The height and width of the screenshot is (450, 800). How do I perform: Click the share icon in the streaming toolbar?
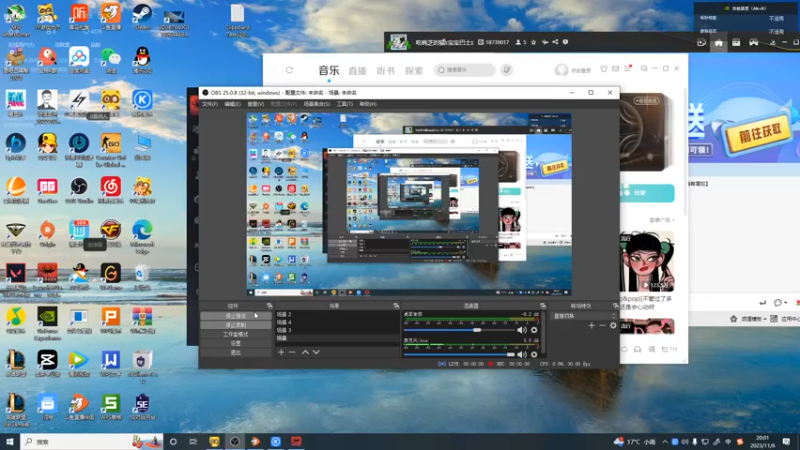[x=555, y=42]
